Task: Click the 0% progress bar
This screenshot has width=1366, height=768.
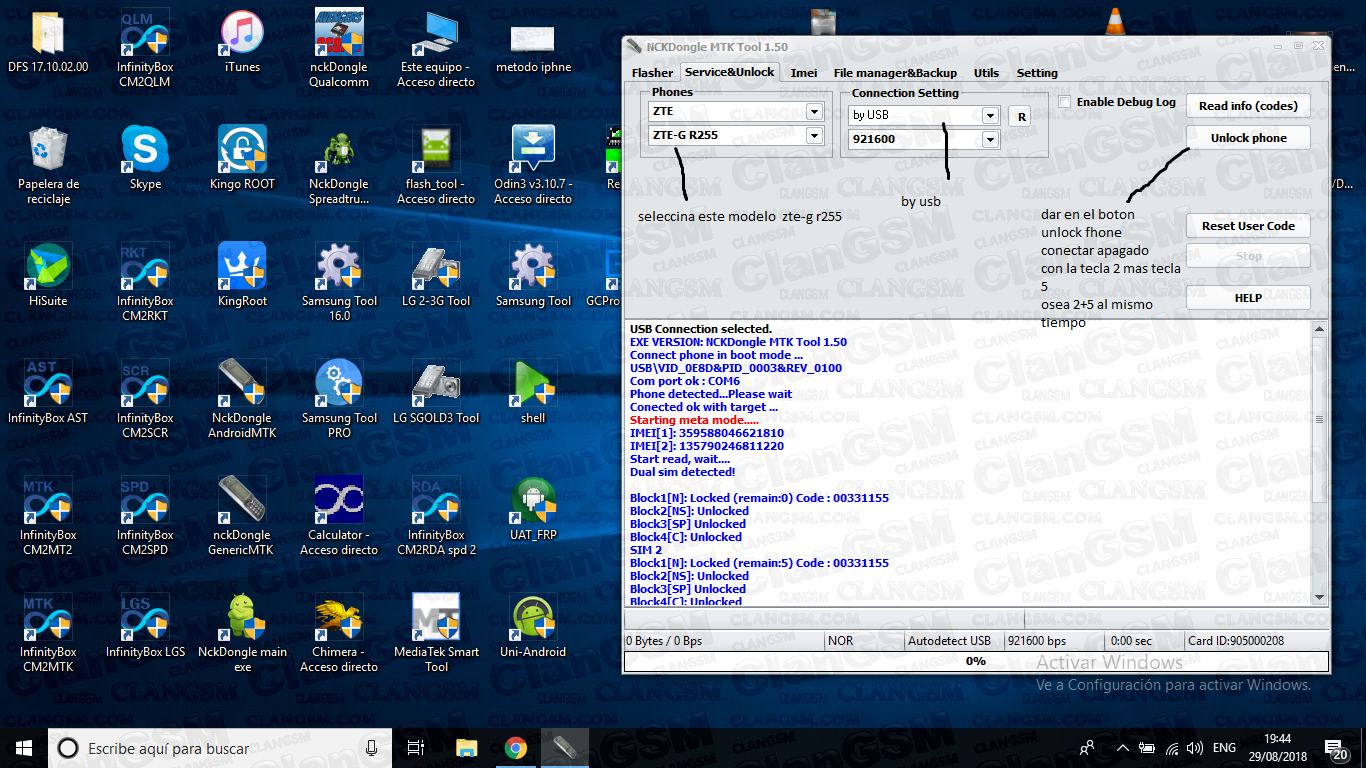Action: (x=976, y=661)
